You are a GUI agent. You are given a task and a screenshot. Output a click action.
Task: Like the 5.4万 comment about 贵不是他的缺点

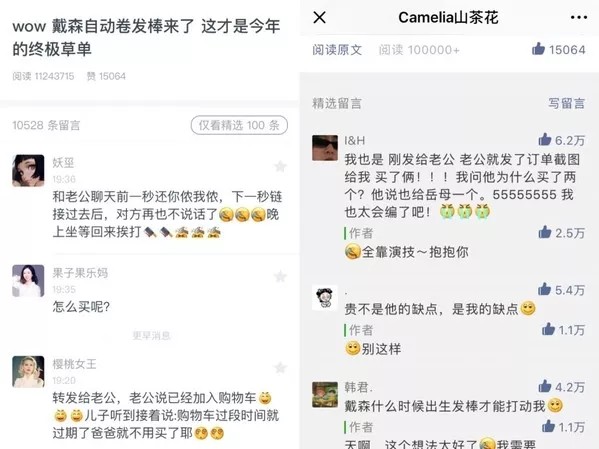pyautogui.click(x=545, y=289)
